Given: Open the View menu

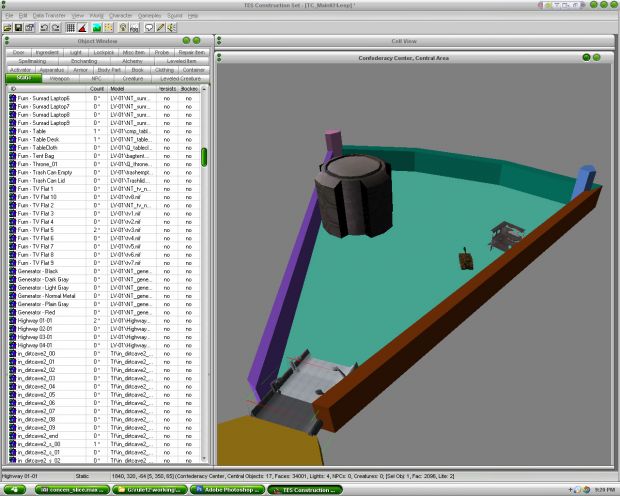Looking at the screenshot, I should point(78,15).
